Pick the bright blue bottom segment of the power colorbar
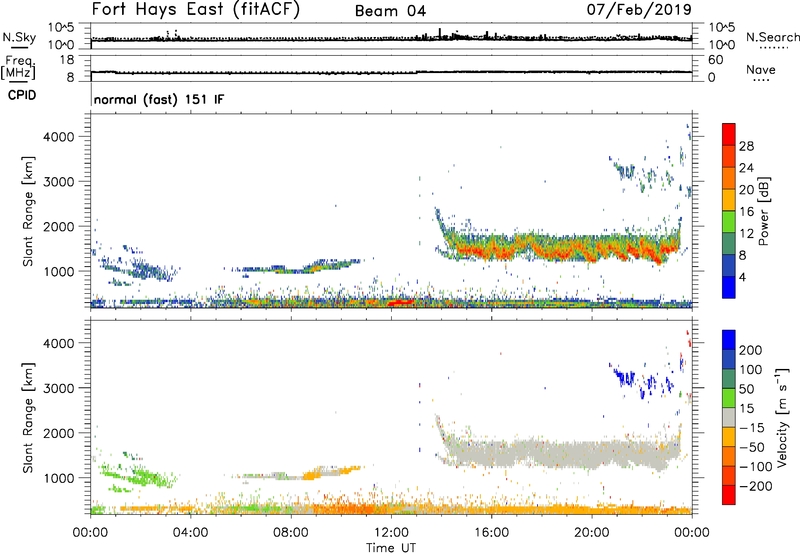Image resolution: width=800 pixels, height=554 pixels. (729, 287)
